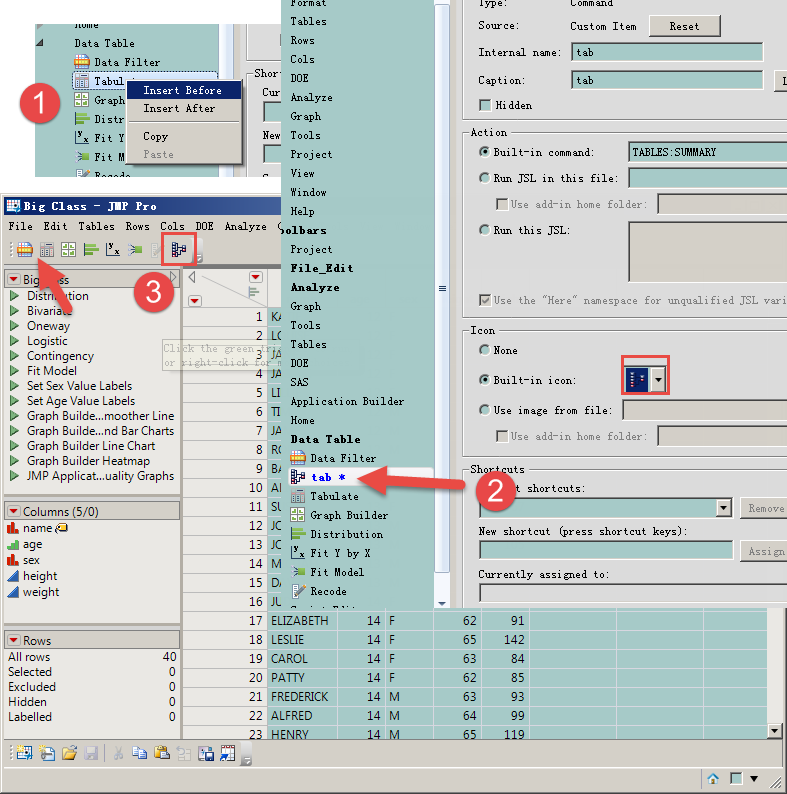Expand the bottom toolbar overflow handle
This screenshot has height=794, width=787.
point(246,755)
